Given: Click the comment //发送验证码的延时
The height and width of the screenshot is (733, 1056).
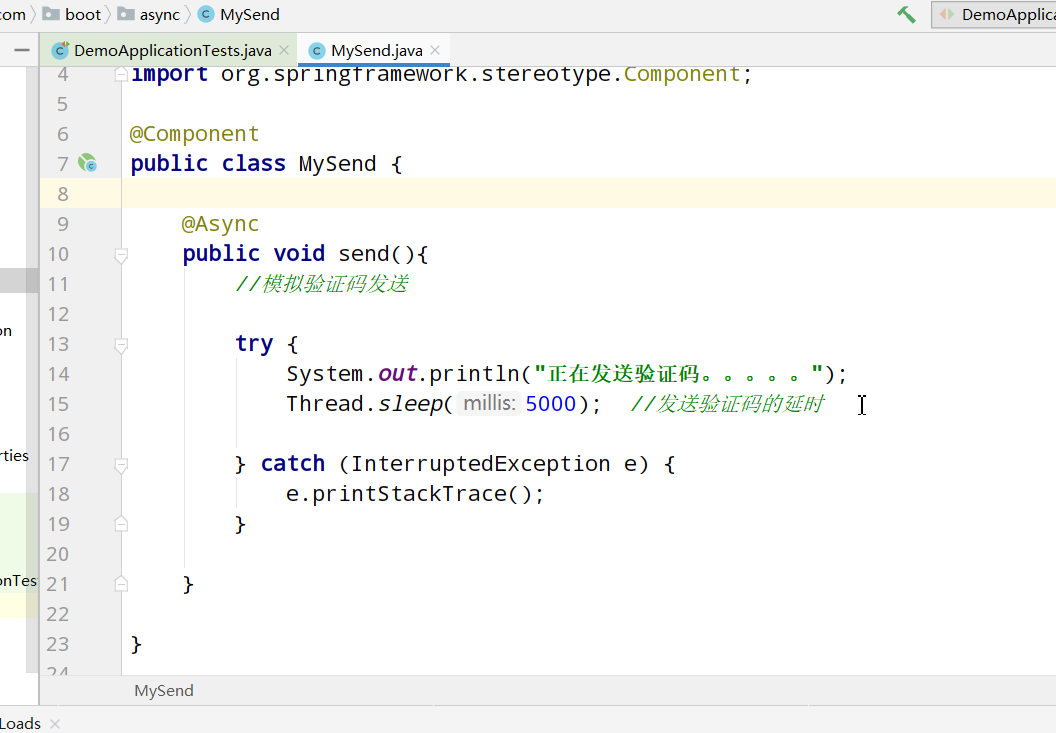Looking at the screenshot, I should pyautogui.click(x=727, y=404).
